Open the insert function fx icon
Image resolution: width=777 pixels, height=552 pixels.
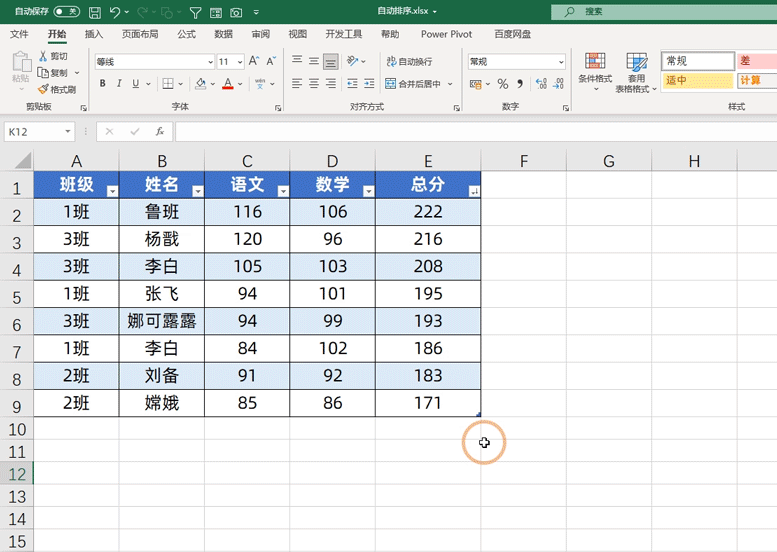(159, 131)
